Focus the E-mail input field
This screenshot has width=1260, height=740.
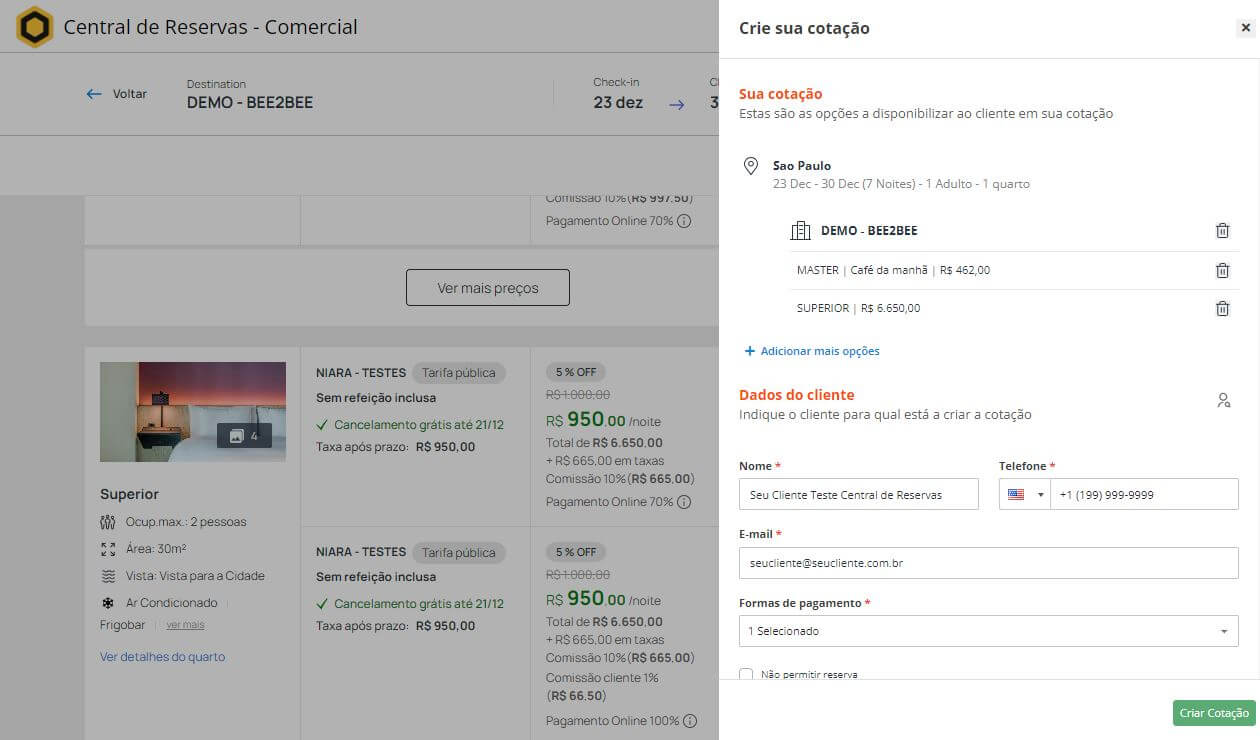(x=988, y=563)
